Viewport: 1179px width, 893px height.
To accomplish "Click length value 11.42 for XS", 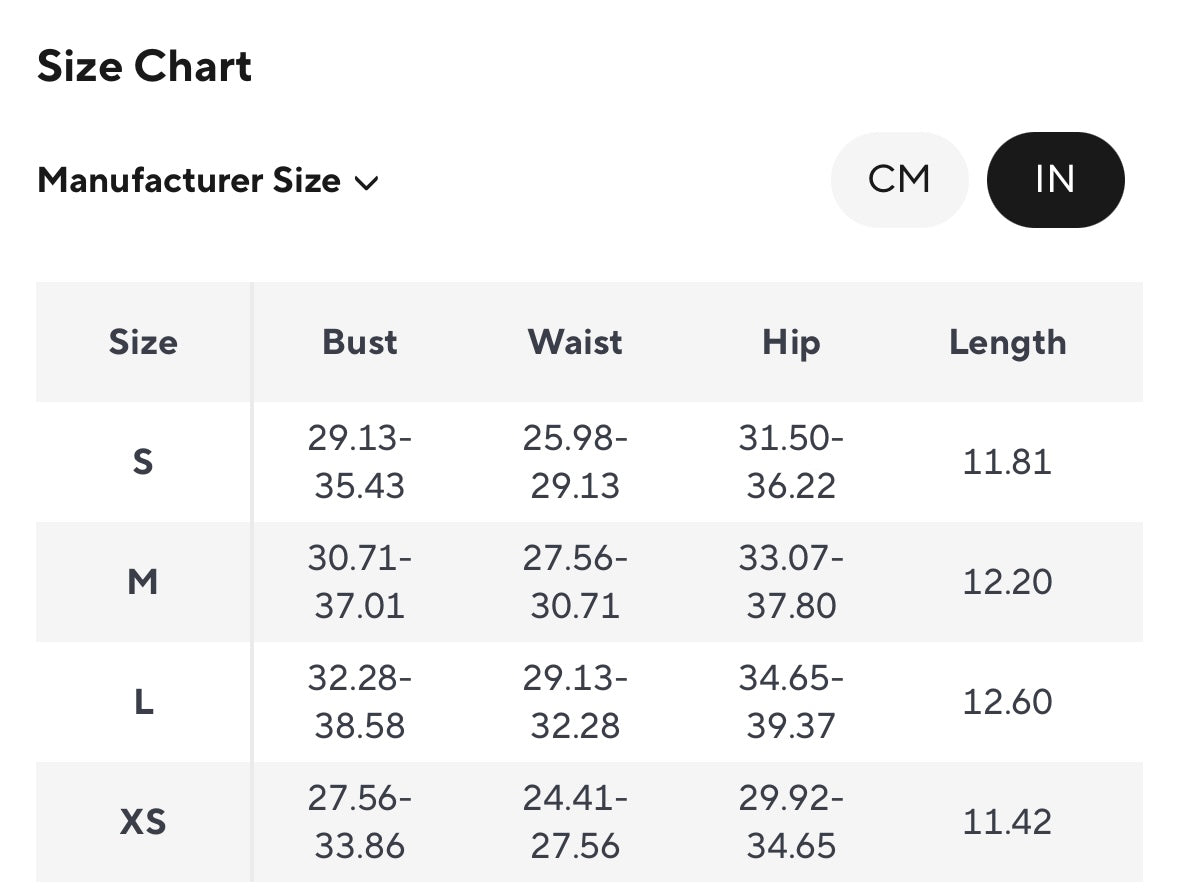I will pyautogui.click(x=1007, y=822).
